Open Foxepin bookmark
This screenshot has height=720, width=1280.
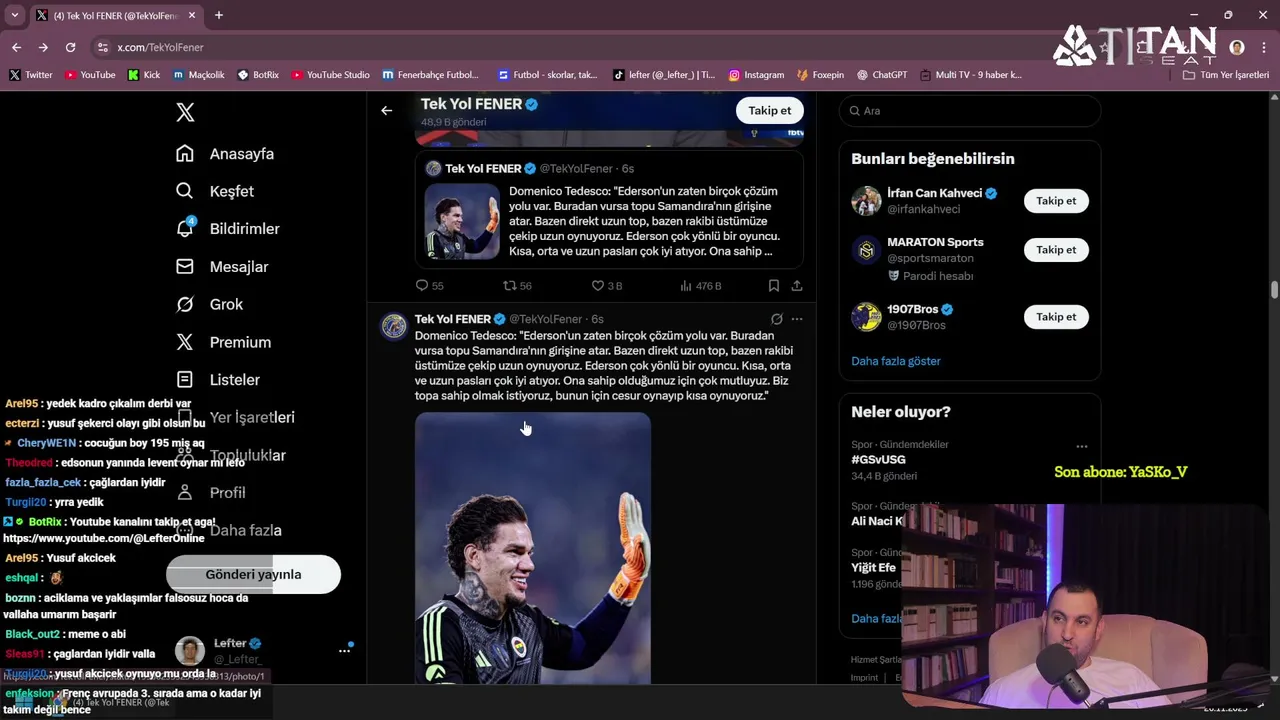[820, 75]
